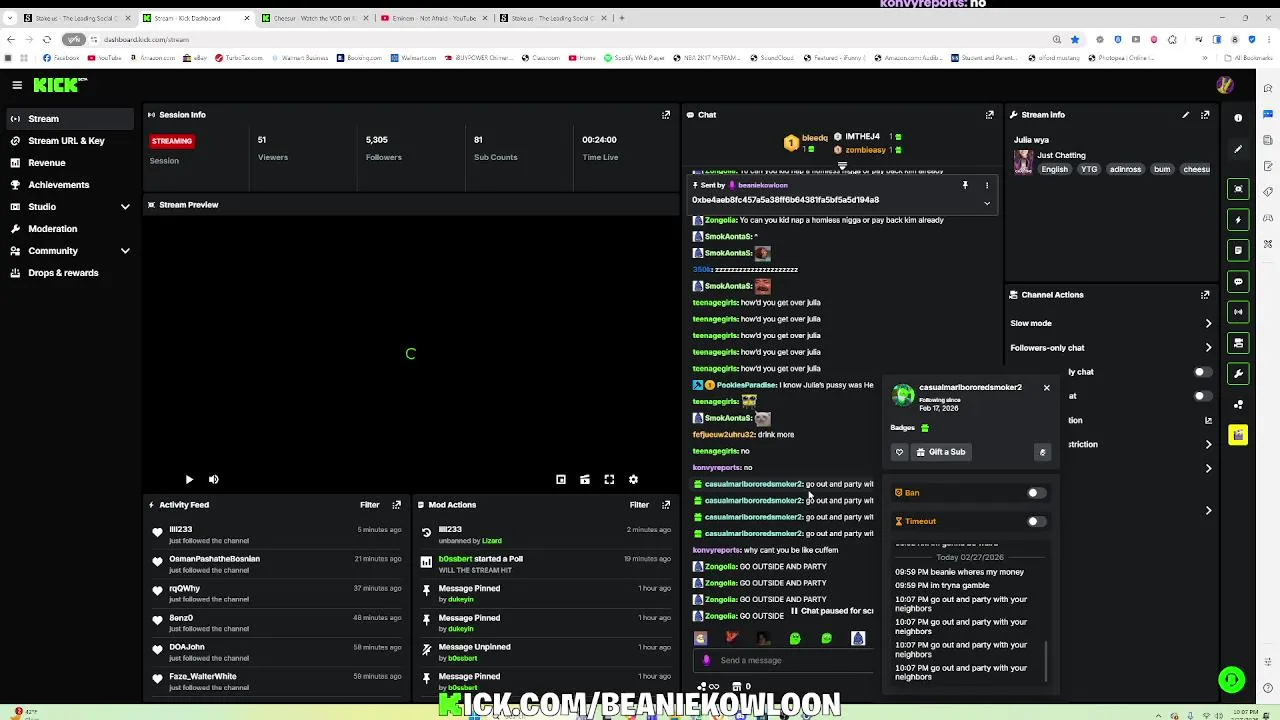1280x720 pixels.
Task: Click the English stream tag
Action: (x=1054, y=169)
